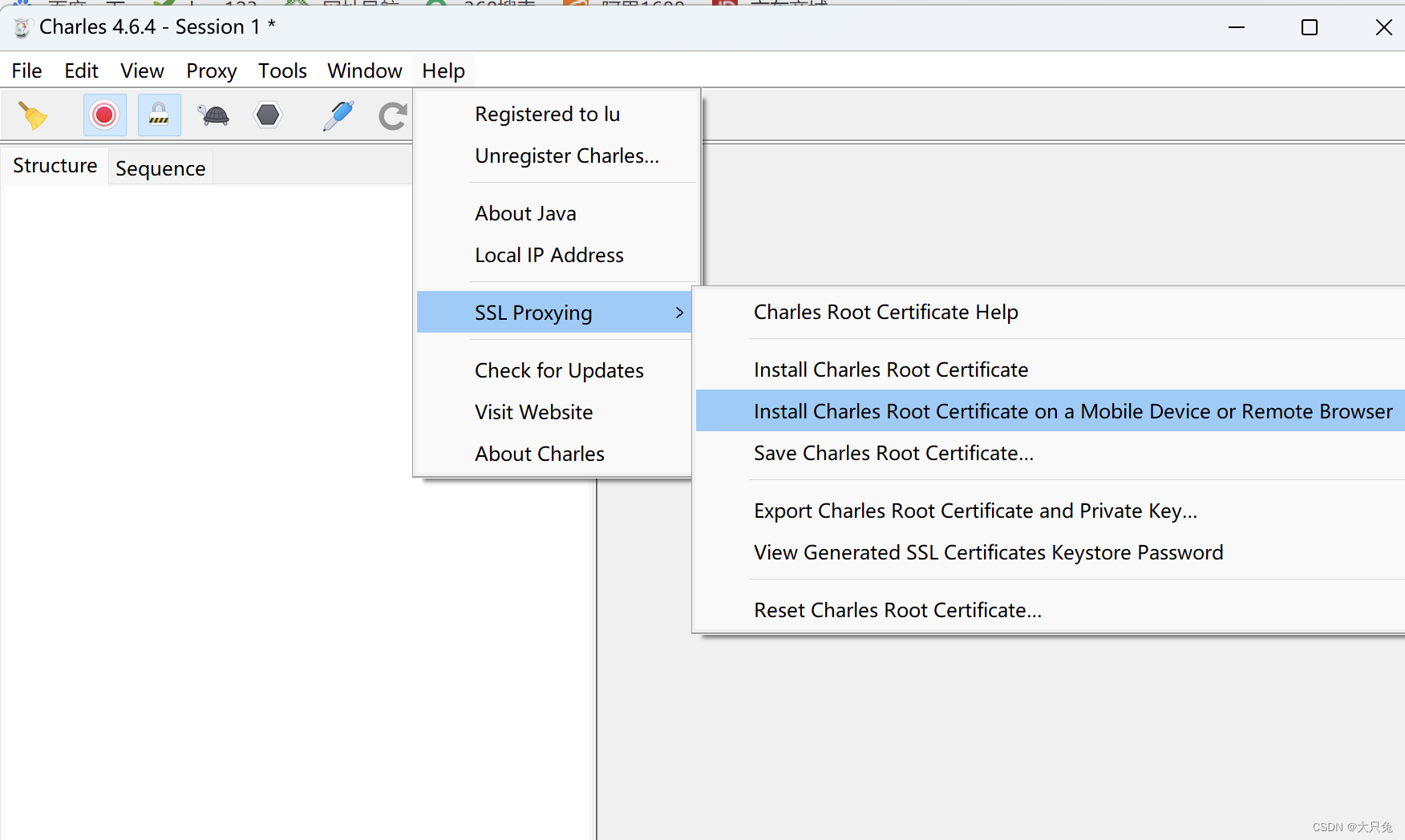Select About Java
Screen dimensions: 1405x840
pos(557,213)
